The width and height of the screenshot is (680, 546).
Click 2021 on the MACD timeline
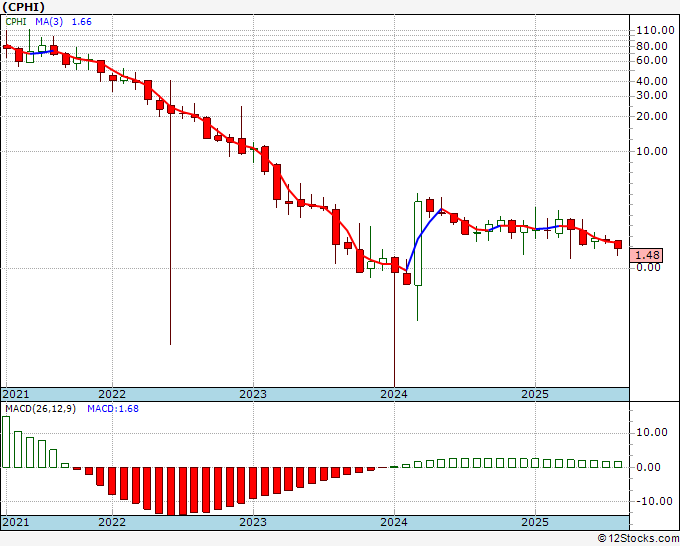click(x=16, y=522)
